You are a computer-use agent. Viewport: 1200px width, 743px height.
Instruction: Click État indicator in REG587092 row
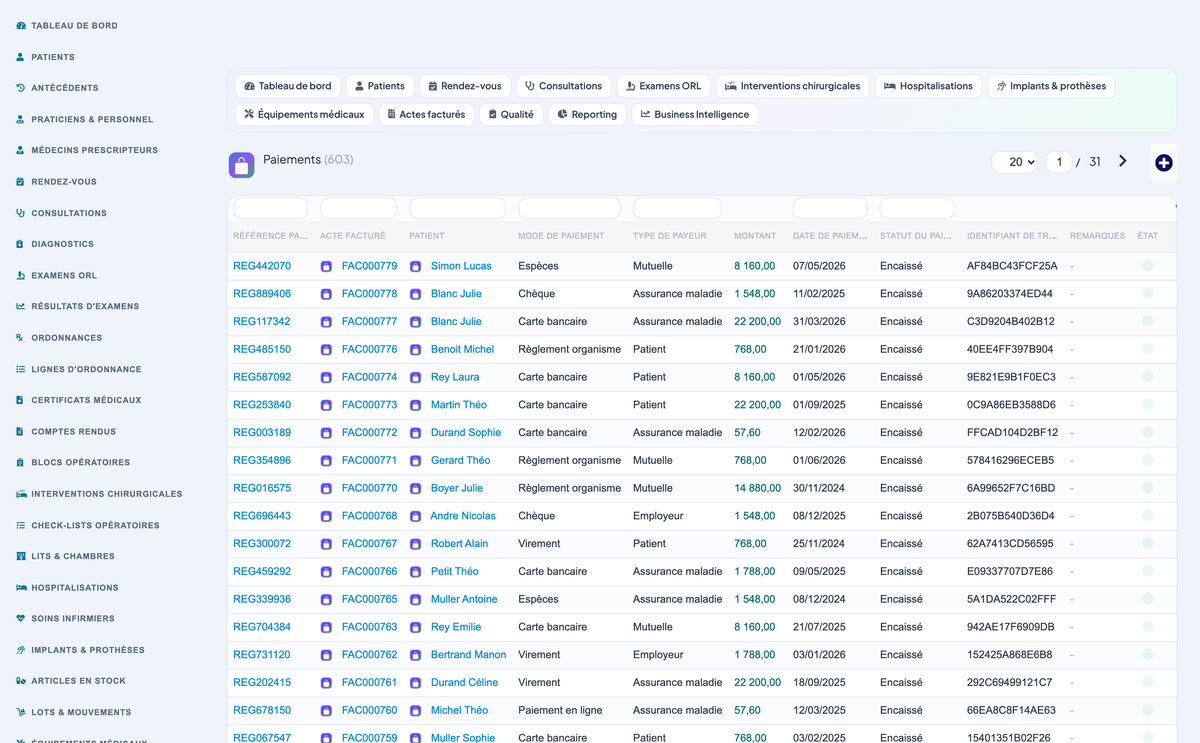[1148, 376]
